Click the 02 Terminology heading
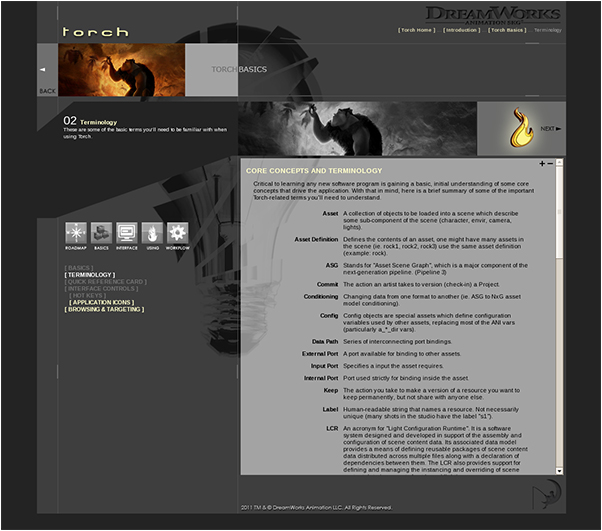Screen dimensions: 602x531 (90, 121)
